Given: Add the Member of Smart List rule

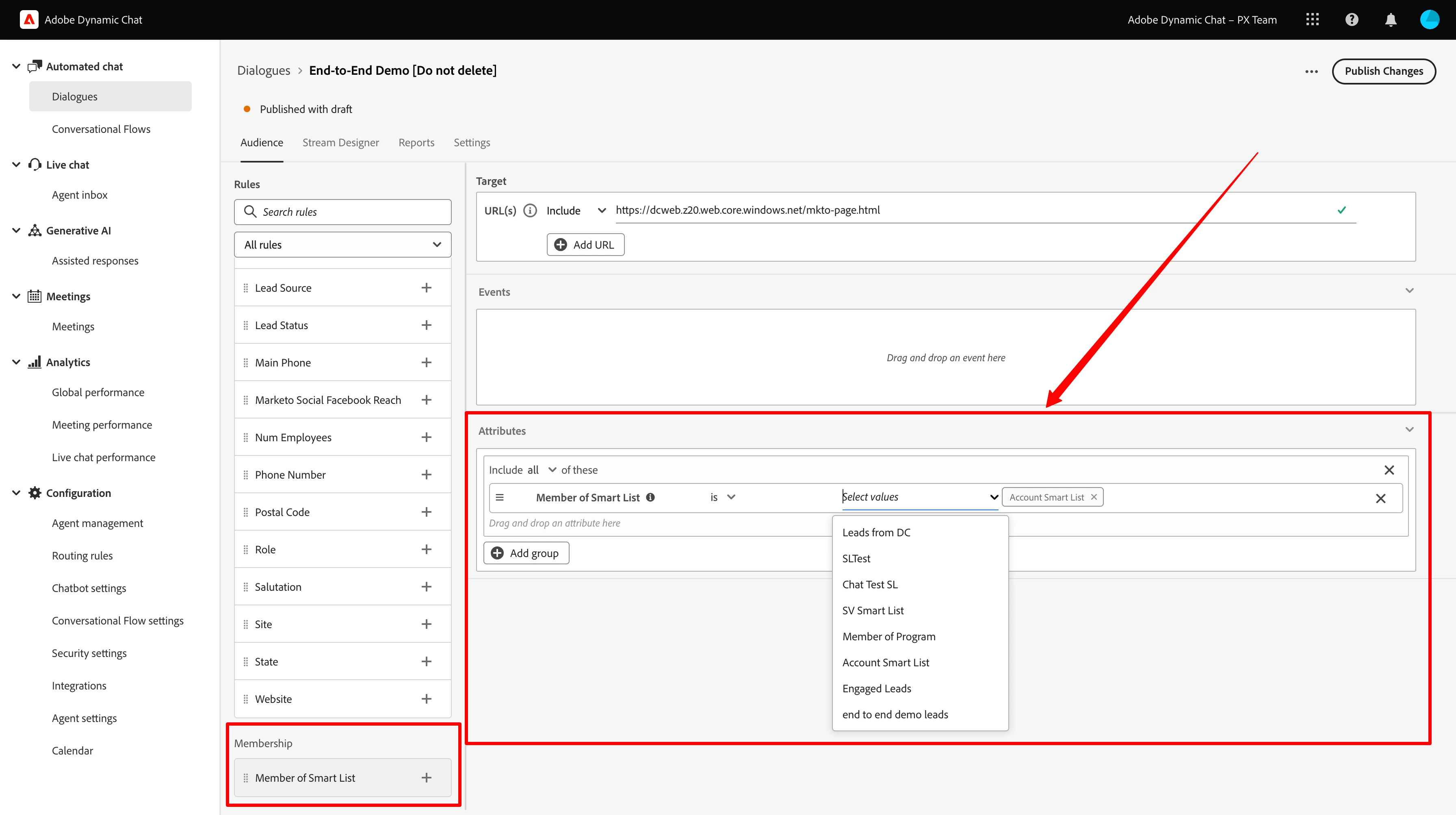Looking at the screenshot, I should [x=426, y=778].
